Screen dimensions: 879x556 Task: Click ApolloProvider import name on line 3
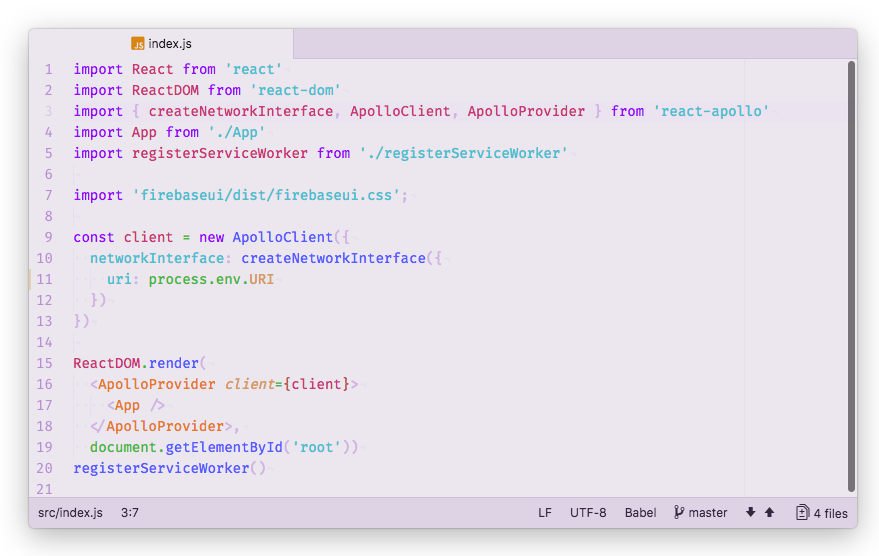[x=526, y=112]
